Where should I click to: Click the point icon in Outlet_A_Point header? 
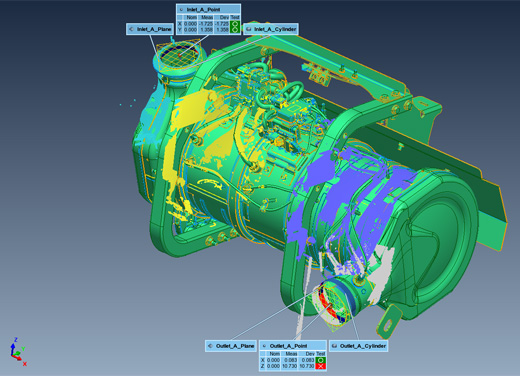pos(265,346)
